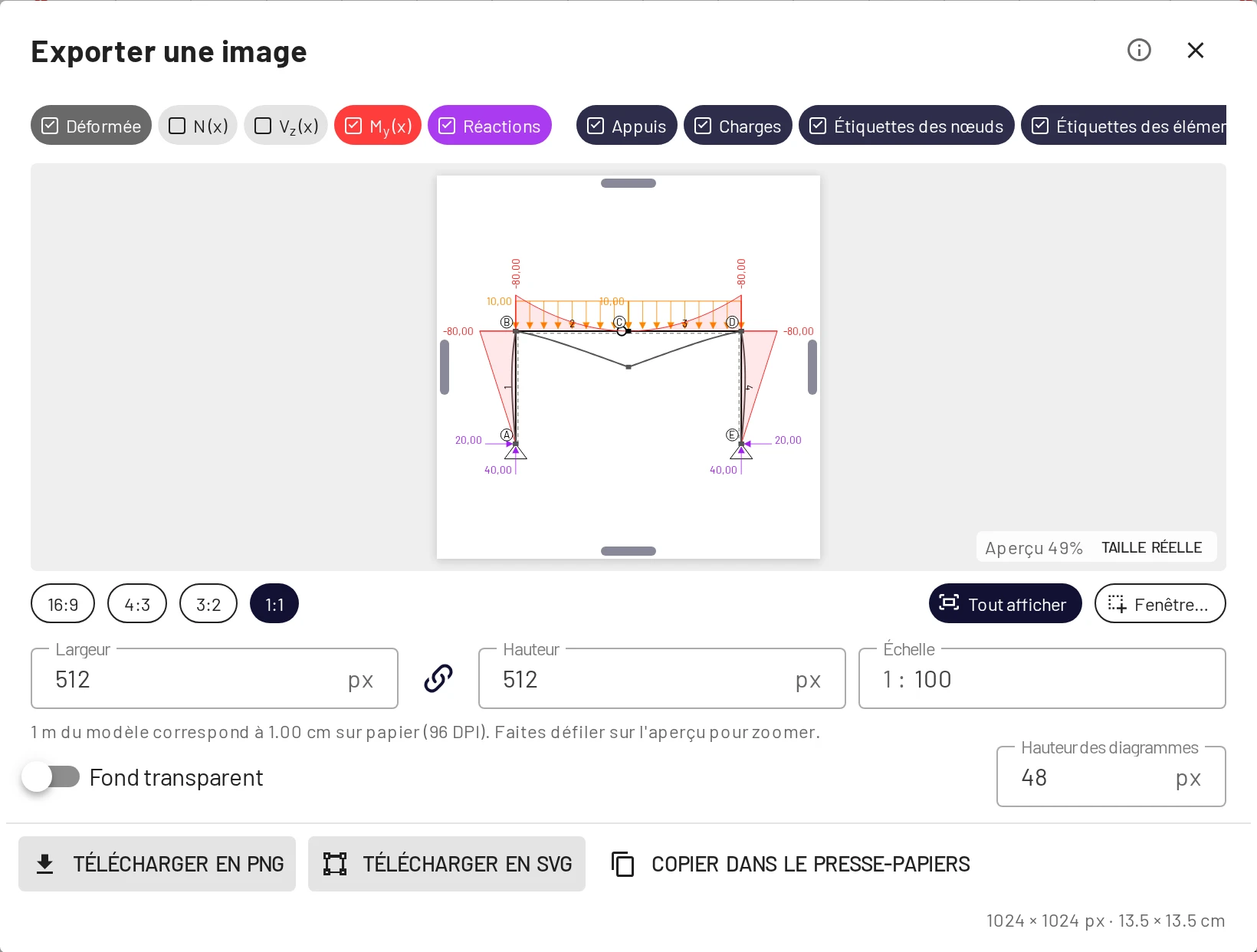Click the top resize handle of preview
Image resolution: width=1257 pixels, height=952 pixels.
(x=628, y=183)
